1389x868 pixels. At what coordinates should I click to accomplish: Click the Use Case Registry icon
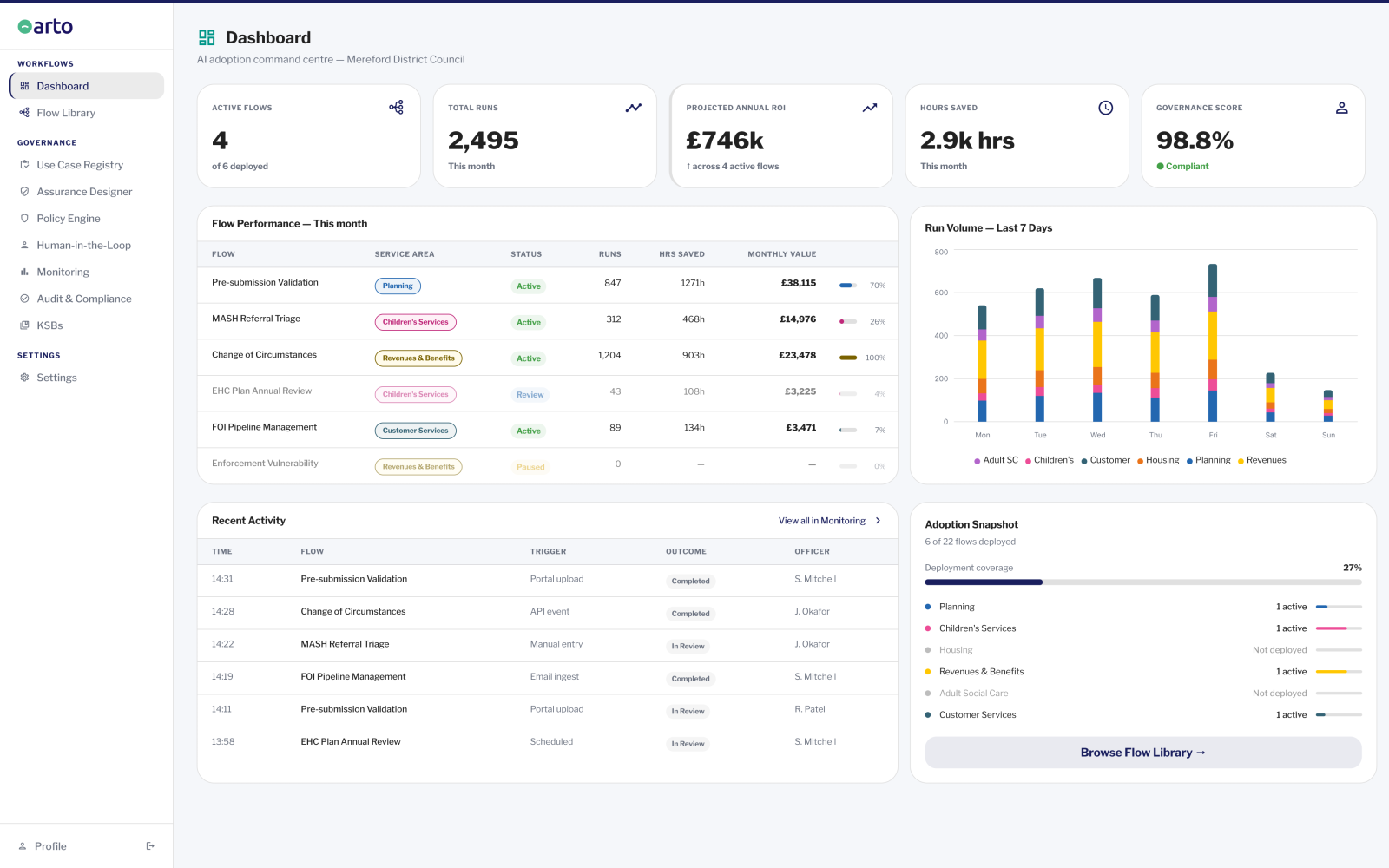pyautogui.click(x=24, y=165)
